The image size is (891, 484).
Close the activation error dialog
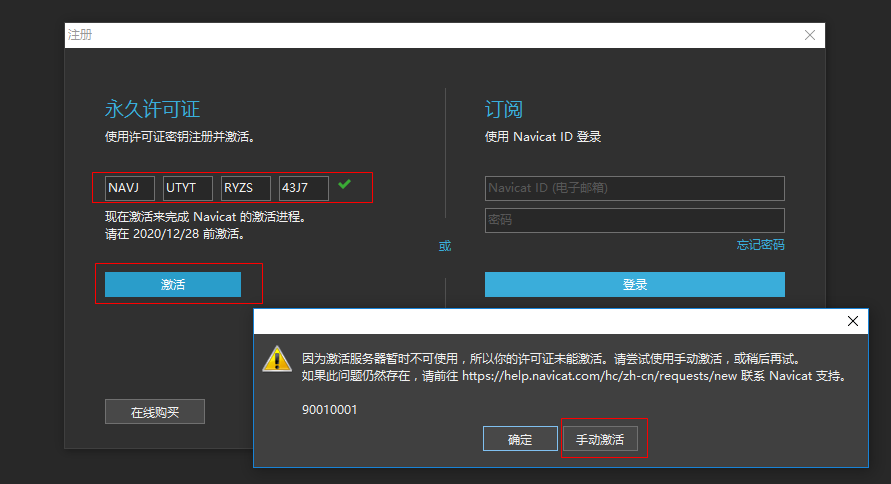click(852, 321)
